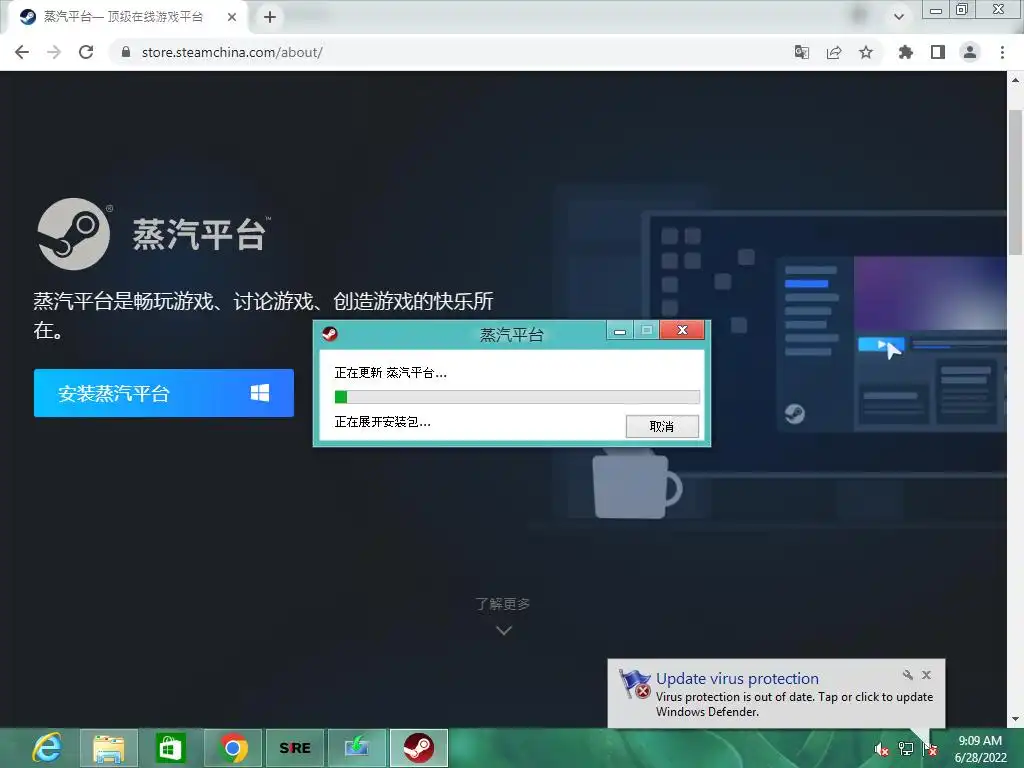Open the Update virus protection notification
This screenshot has height=768, width=1024.
point(776,694)
